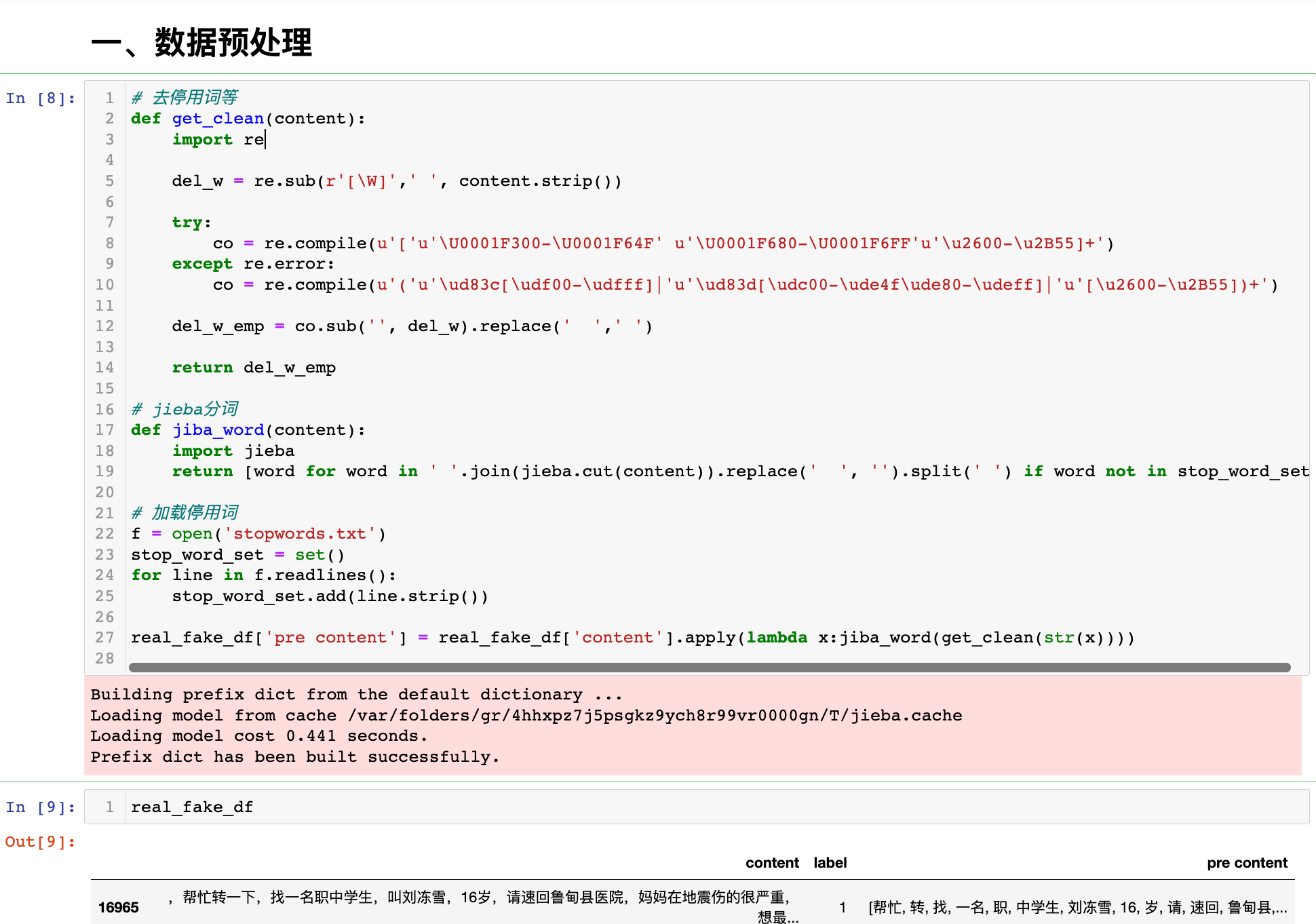
Task: Click the 'stop_word_set = set()' line
Action: click(x=237, y=555)
